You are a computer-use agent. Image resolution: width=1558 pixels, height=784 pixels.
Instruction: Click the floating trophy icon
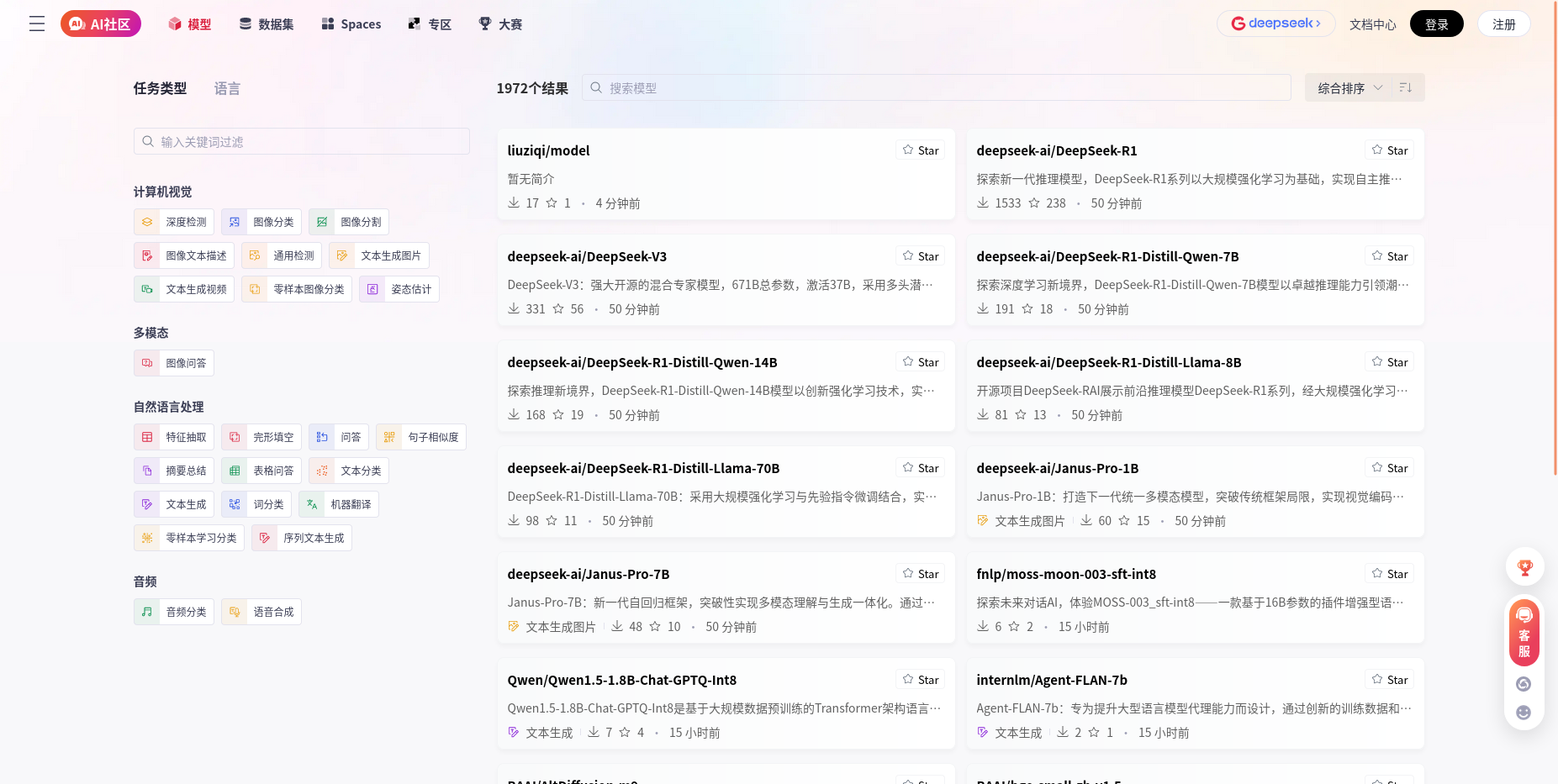coord(1524,568)
